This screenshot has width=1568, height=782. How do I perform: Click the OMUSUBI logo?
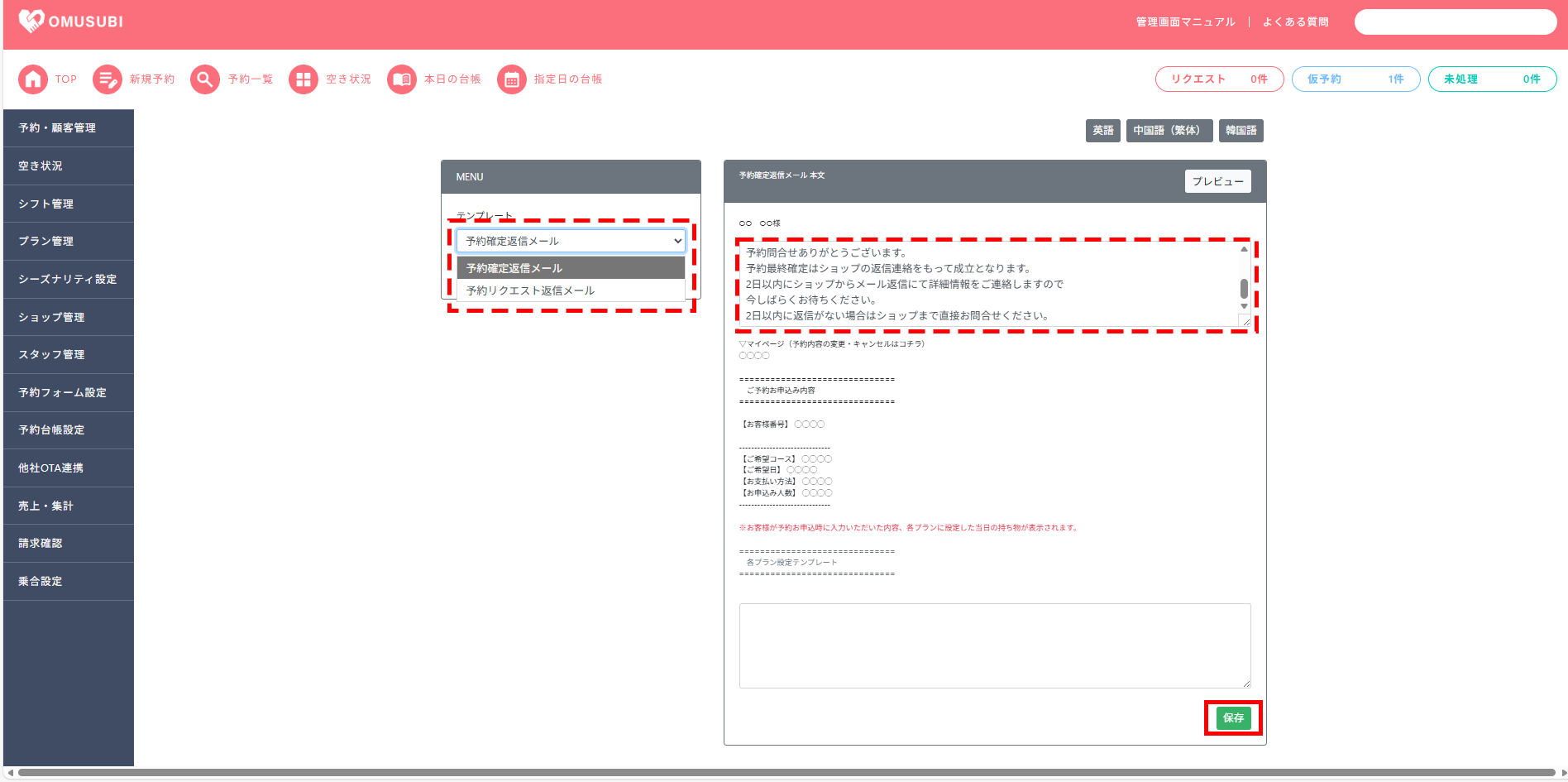click(x=71, y=22)
